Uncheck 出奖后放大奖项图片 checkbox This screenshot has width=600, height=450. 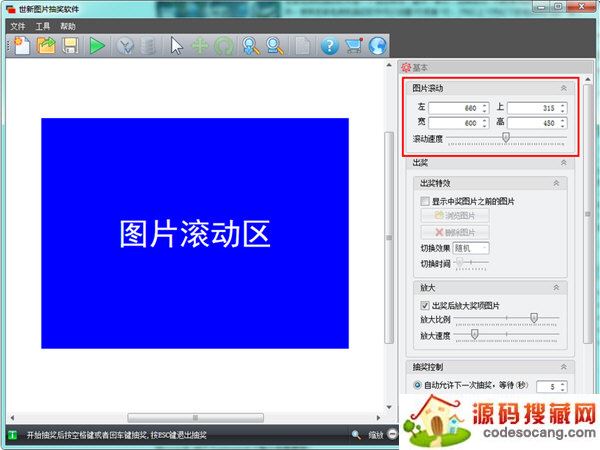(x=425, y=305)
